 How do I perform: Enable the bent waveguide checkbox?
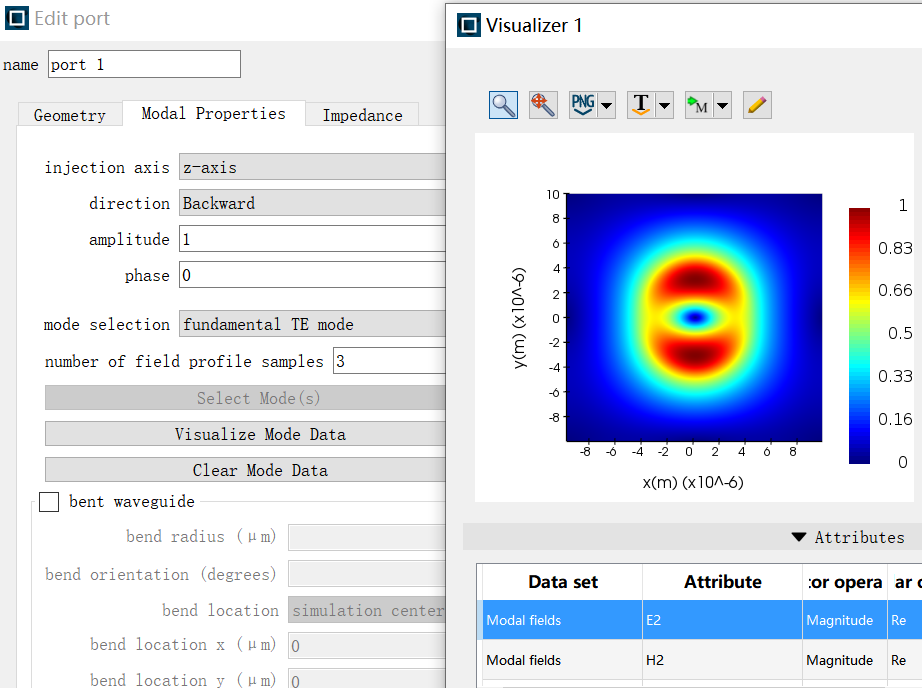click(49, 502)
